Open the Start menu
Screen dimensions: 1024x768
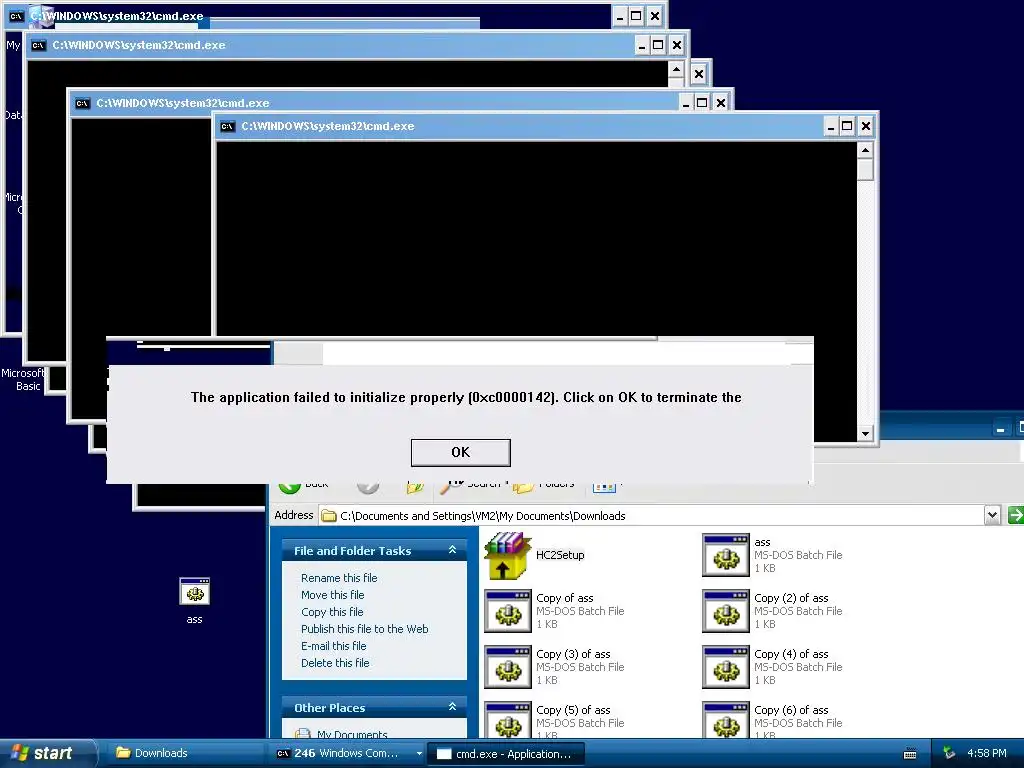pyautogui.click(x=47, y=753)
